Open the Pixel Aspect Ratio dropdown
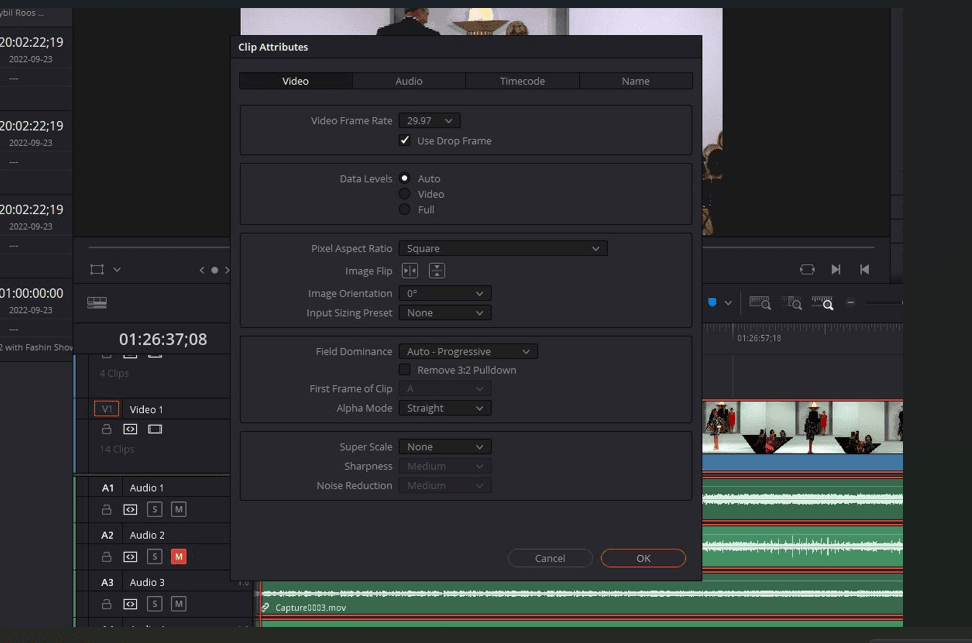972x643 pixels. (502, 248)
